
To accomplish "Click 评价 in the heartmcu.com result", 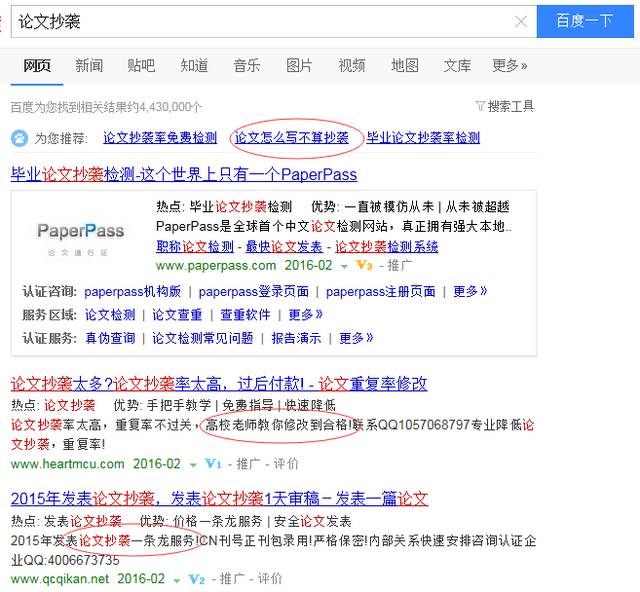I will click(286, 464).
